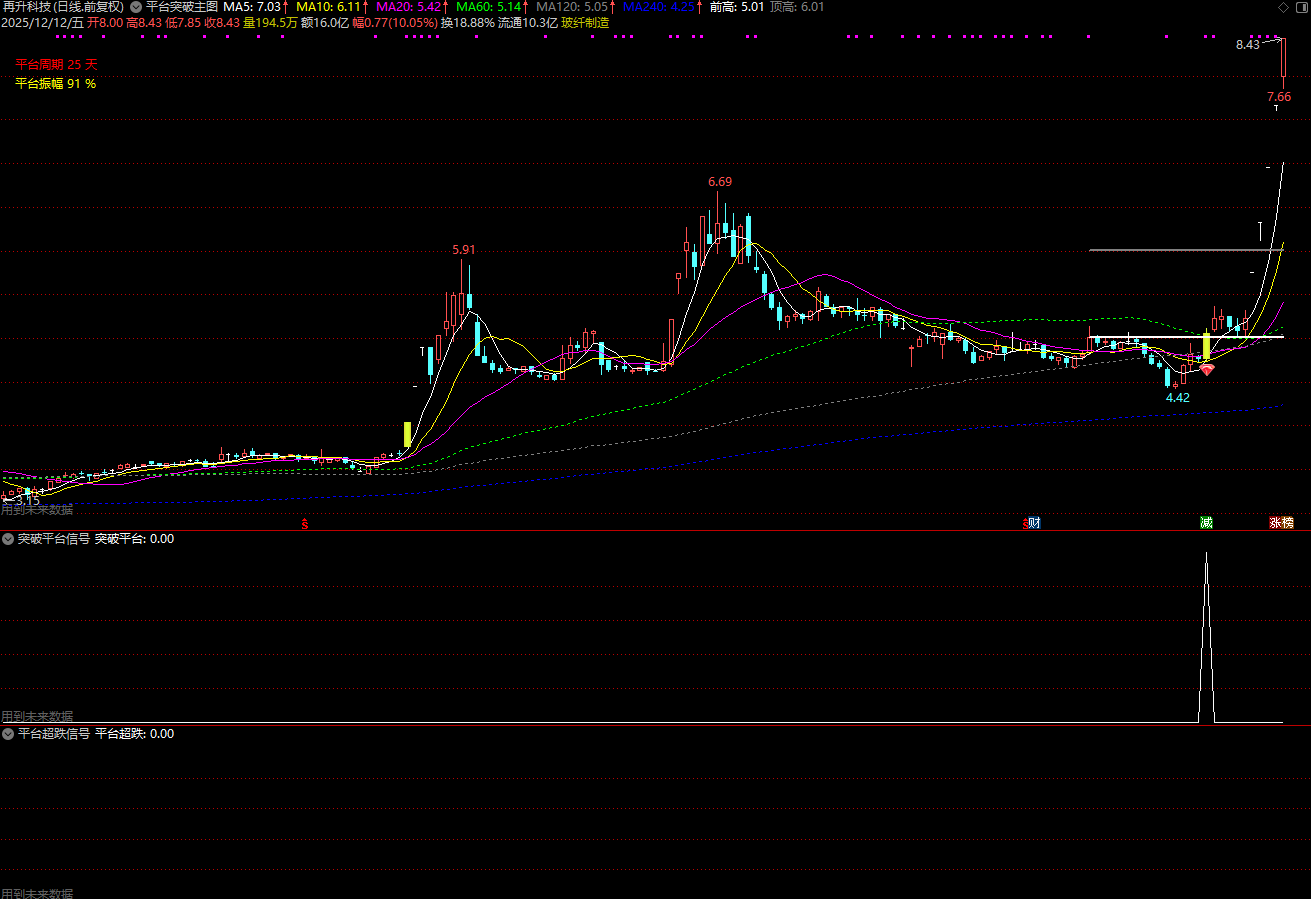Click the 6.69 peak price label
The height and width of the screenshot is (899, 1311).
pos(720,182)
